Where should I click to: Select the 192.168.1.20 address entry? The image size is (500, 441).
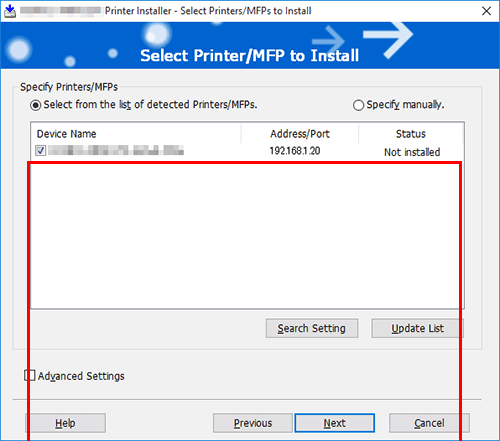click(295, 151)
